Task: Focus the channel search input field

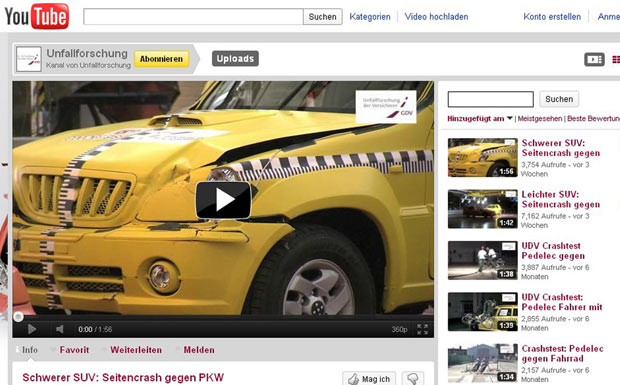Action: 490,99
